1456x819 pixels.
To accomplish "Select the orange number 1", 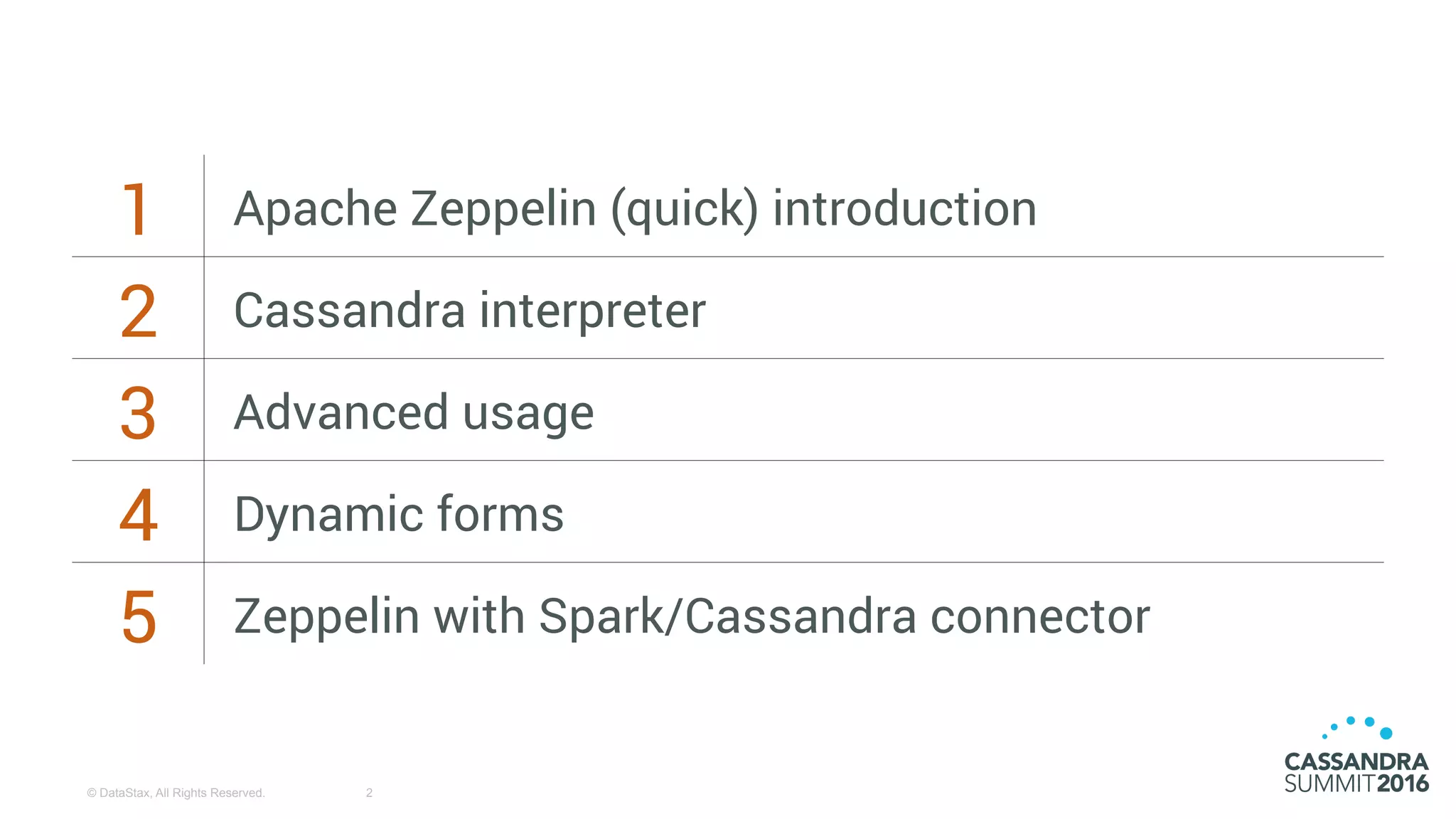I will [x=136, y=209].
